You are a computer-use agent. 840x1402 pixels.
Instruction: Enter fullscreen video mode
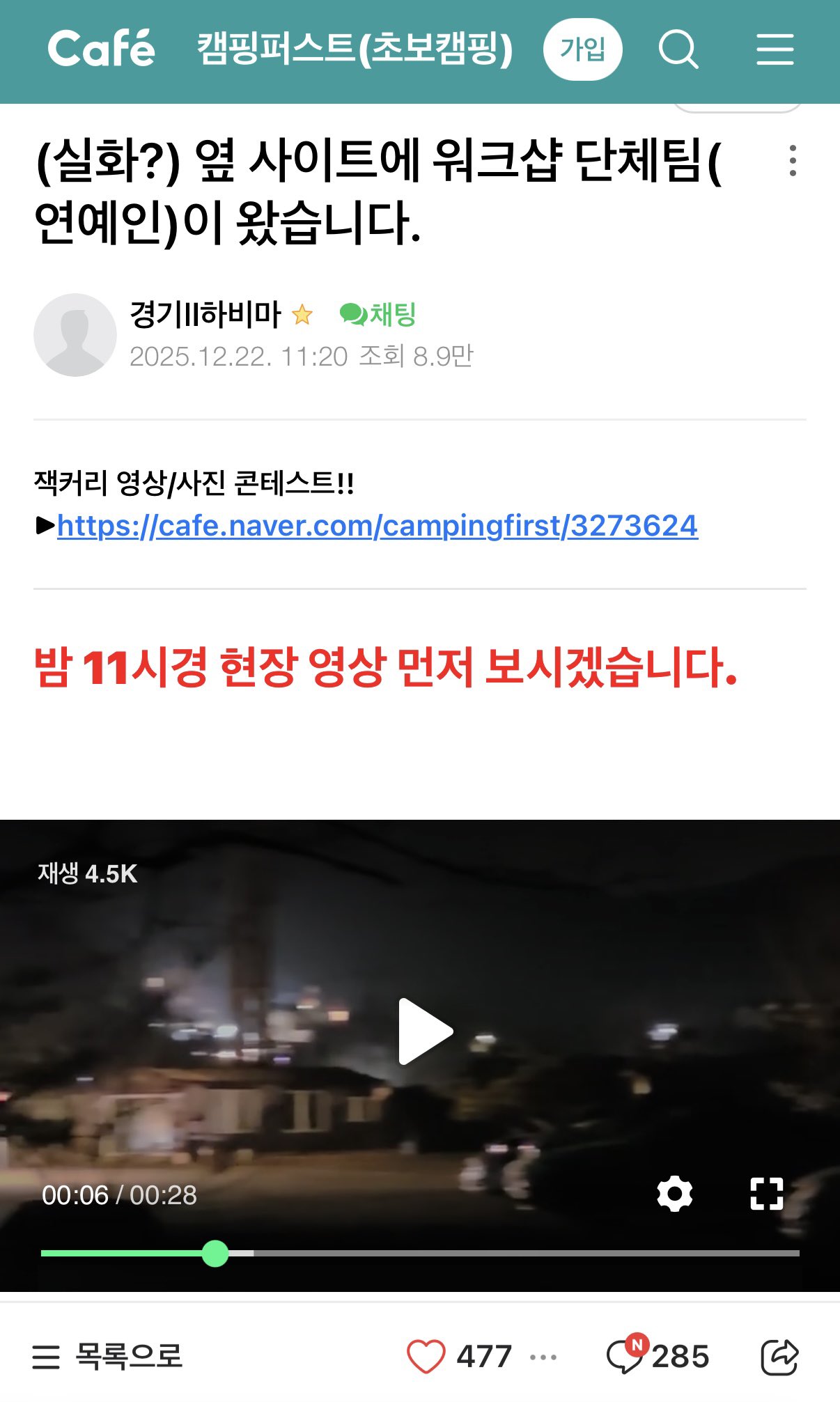coord(767,1194)
